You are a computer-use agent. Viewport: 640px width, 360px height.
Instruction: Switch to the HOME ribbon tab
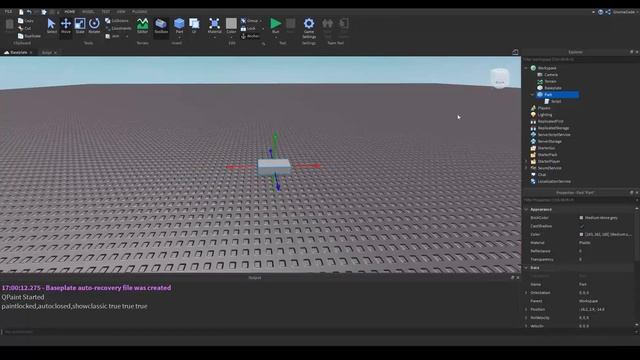70,12
